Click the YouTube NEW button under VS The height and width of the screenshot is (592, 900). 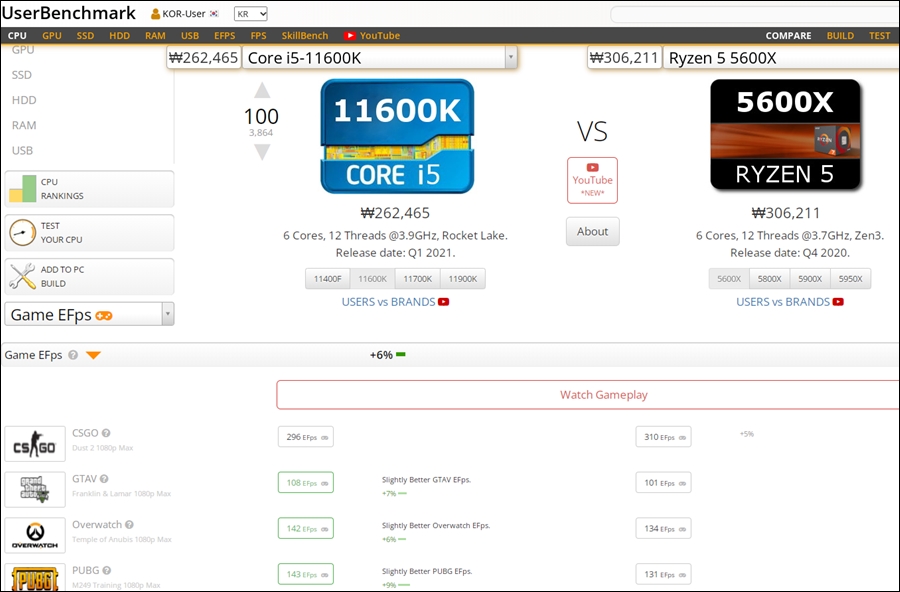(x=592, y=180)
